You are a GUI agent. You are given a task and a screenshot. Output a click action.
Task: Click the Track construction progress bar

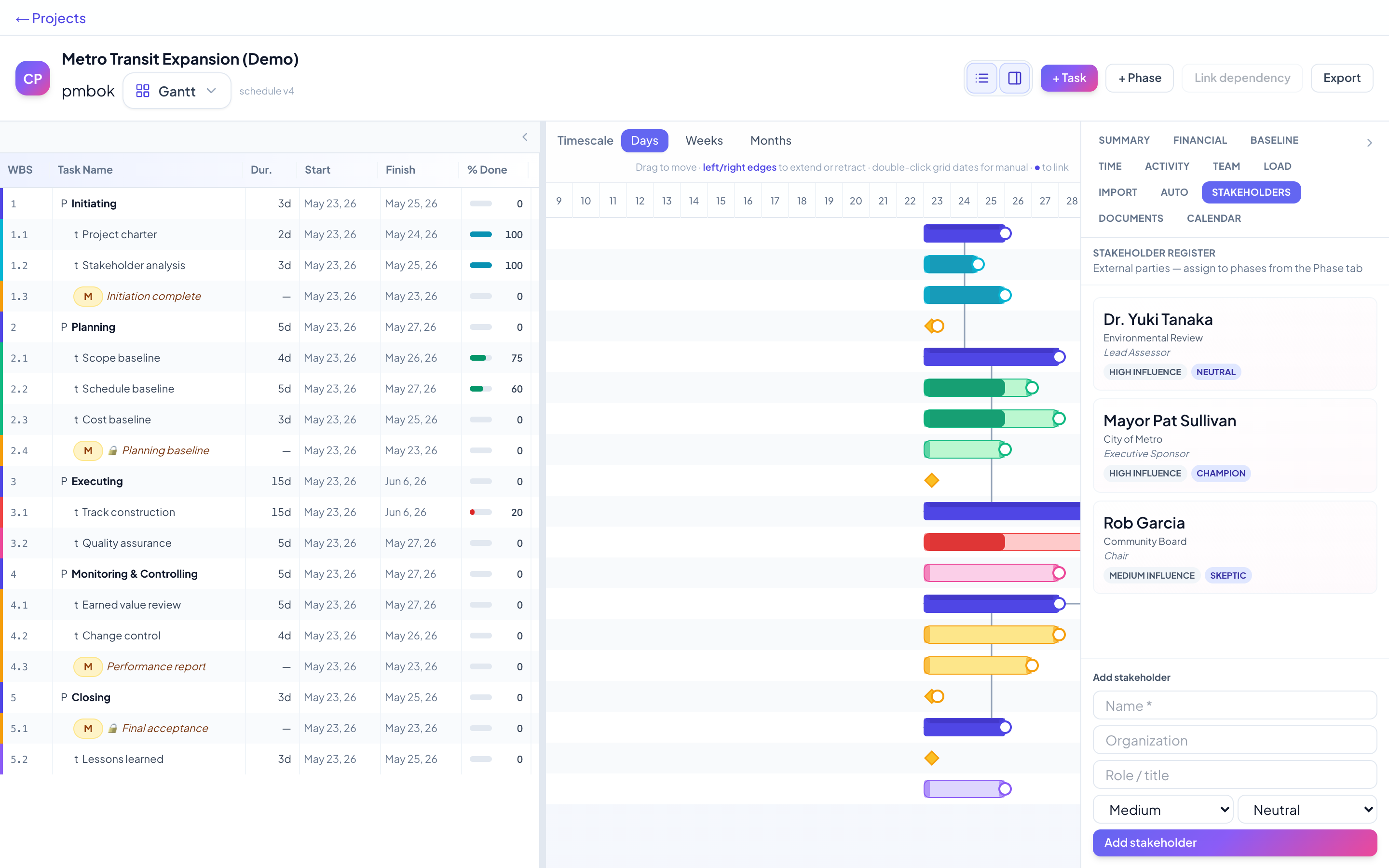point(480,512)
